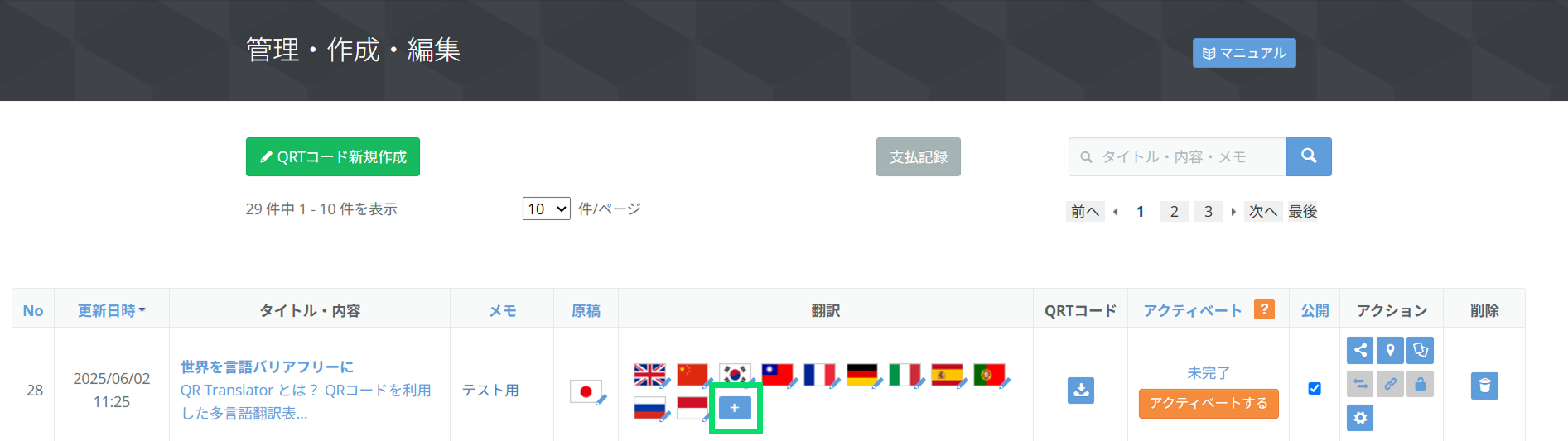
Task: Click the row number 28 cell
Action: [35, 390]
